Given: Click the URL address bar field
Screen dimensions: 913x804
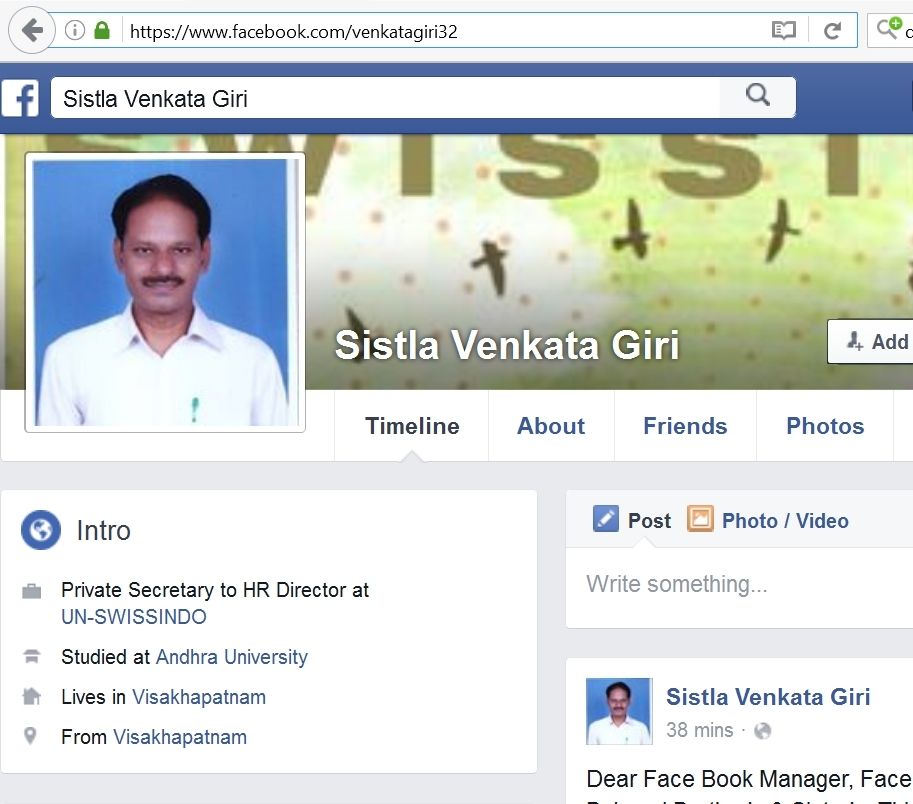Looking at the screenshot, I should [443, 31].
